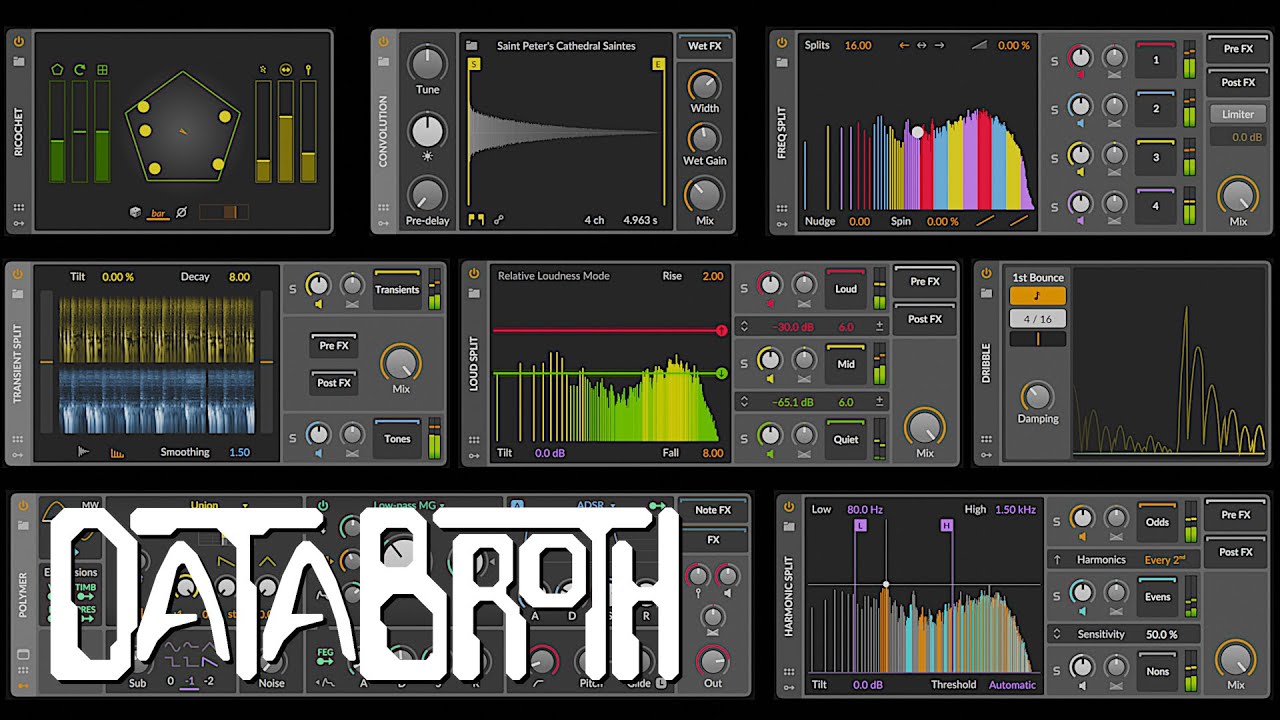Select the note icon under 1st Bounce

tap(1038, 296)
